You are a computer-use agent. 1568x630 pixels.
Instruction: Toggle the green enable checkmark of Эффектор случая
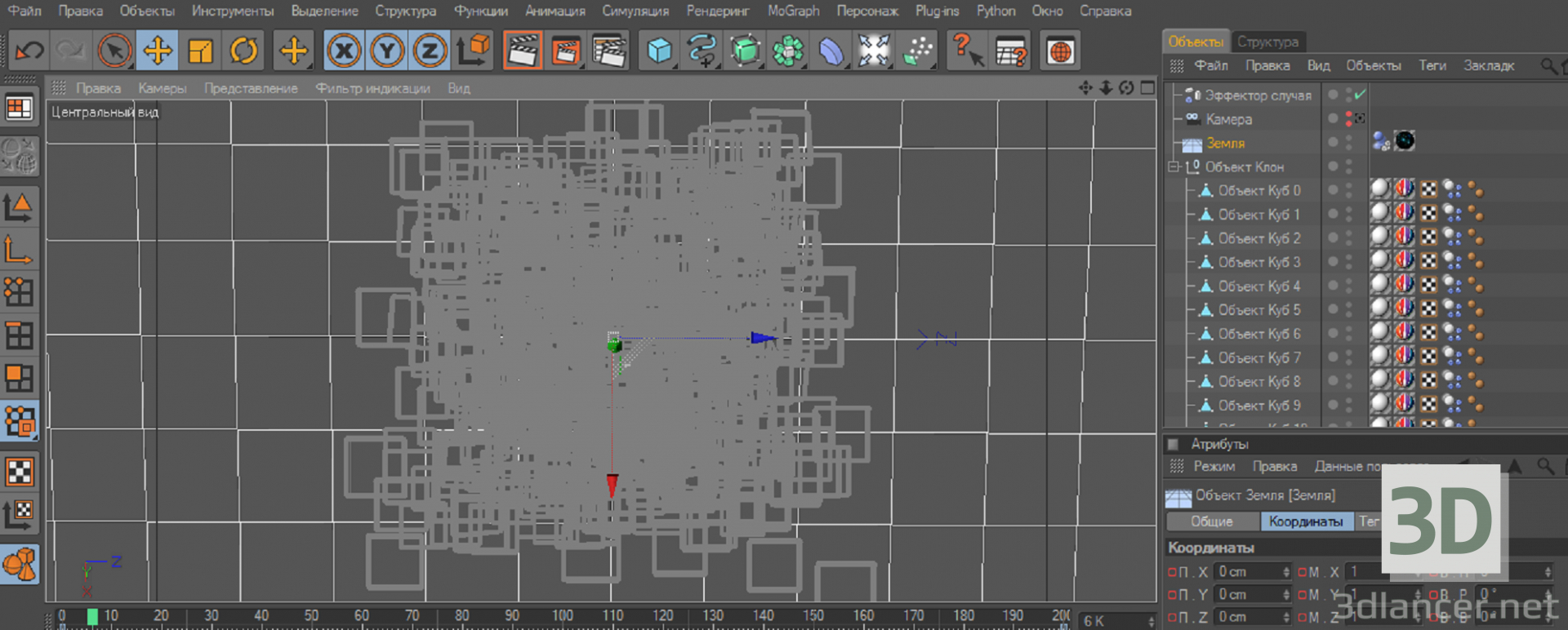click(x=1360, y=95)
